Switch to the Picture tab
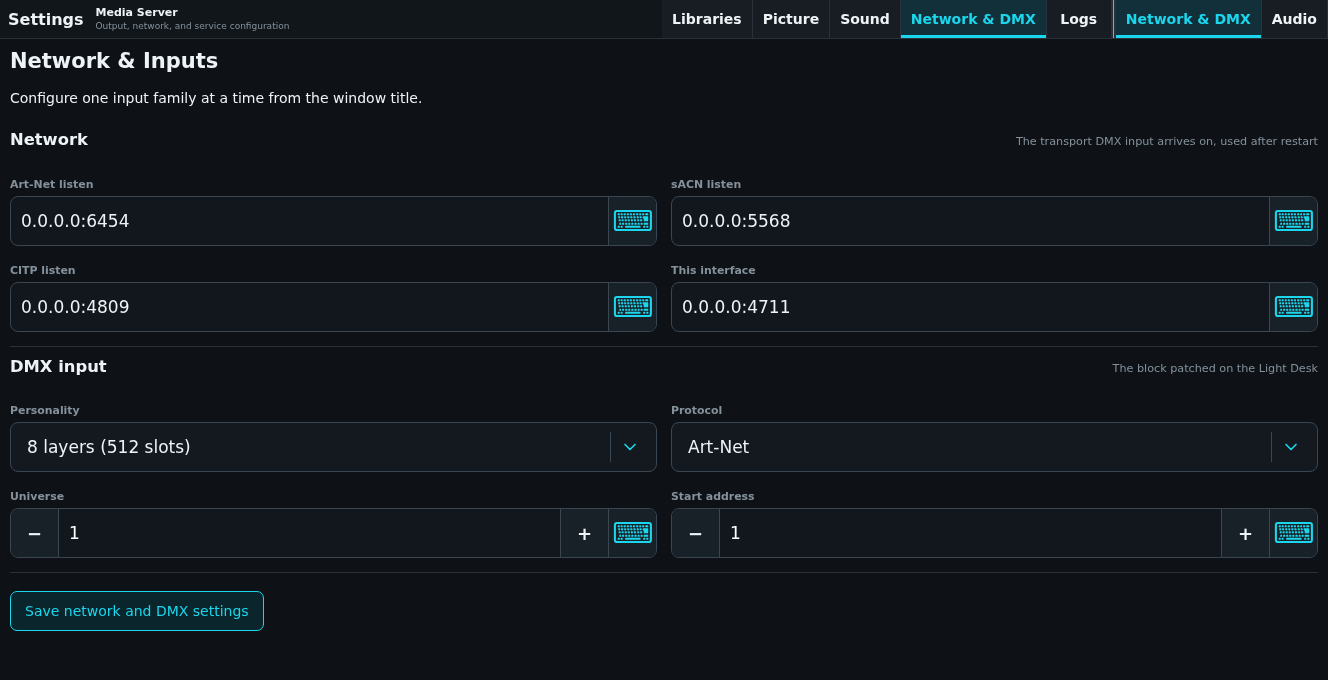 click(791, 19)
